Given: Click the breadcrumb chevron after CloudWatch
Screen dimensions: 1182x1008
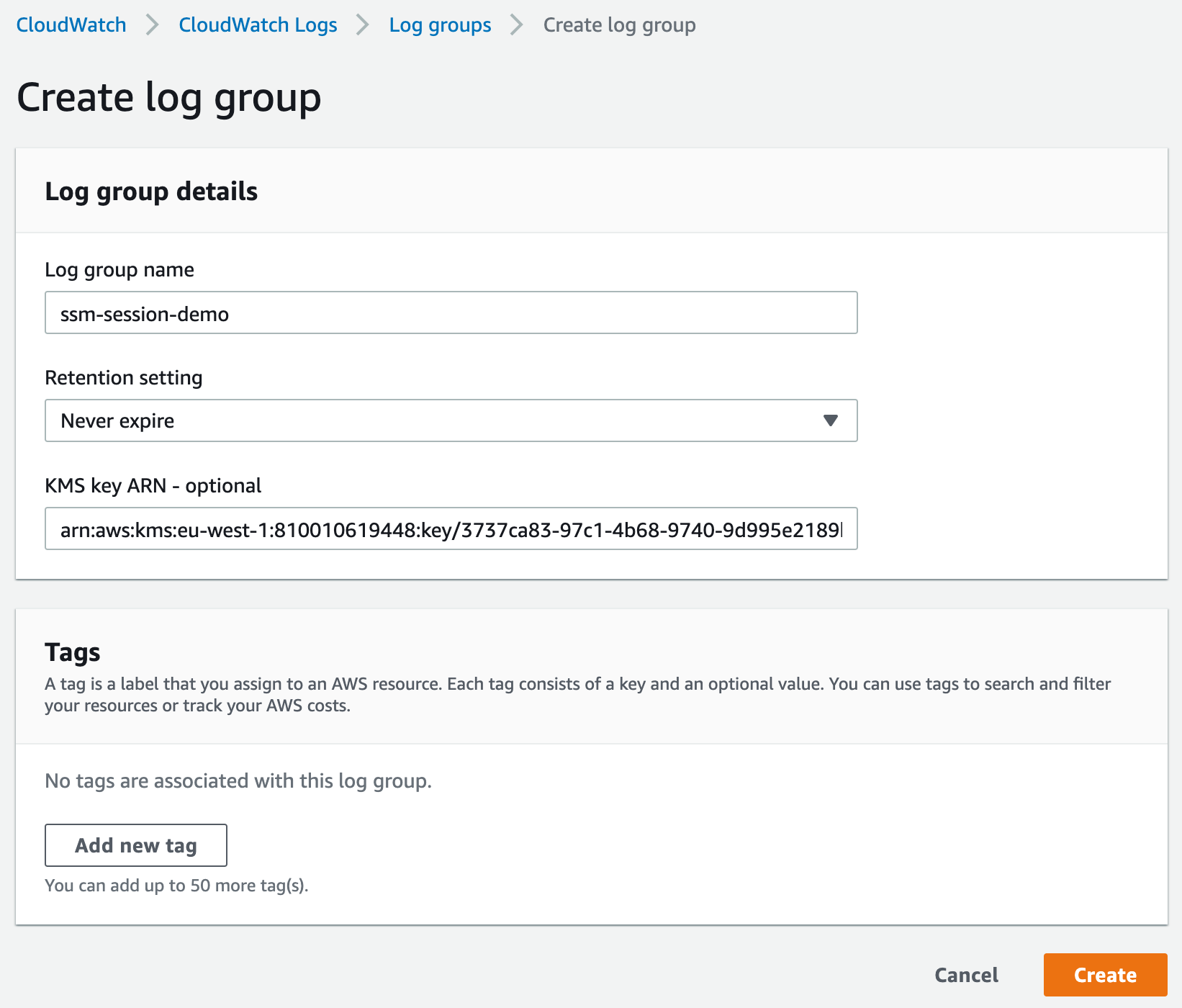Looking at the screenshot, I should [152, 24].
